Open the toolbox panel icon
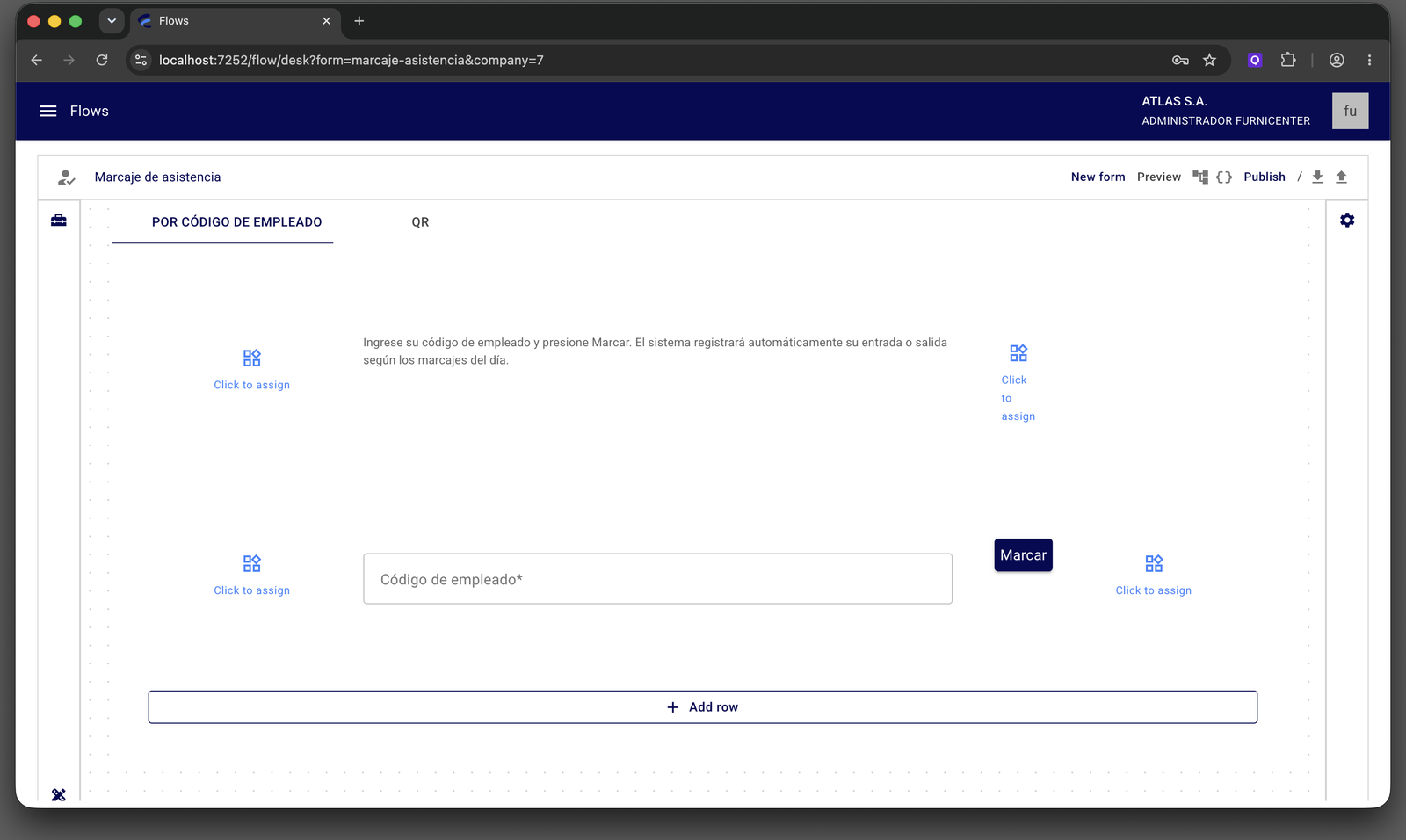This screenshot has height=840, width=1406. tap(59, 221)
